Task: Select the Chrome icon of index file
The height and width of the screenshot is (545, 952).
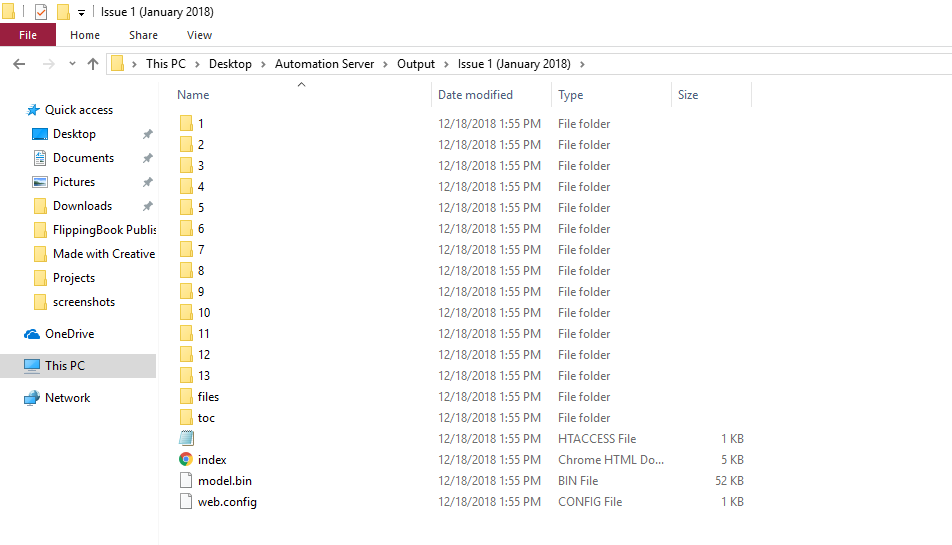Action: tap(186, 459)
